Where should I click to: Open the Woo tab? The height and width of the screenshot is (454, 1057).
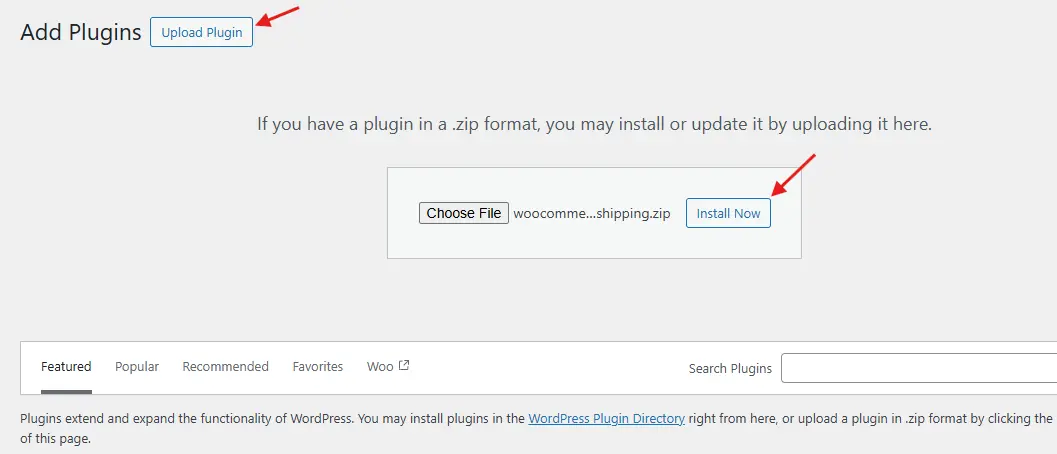(380, 367)
